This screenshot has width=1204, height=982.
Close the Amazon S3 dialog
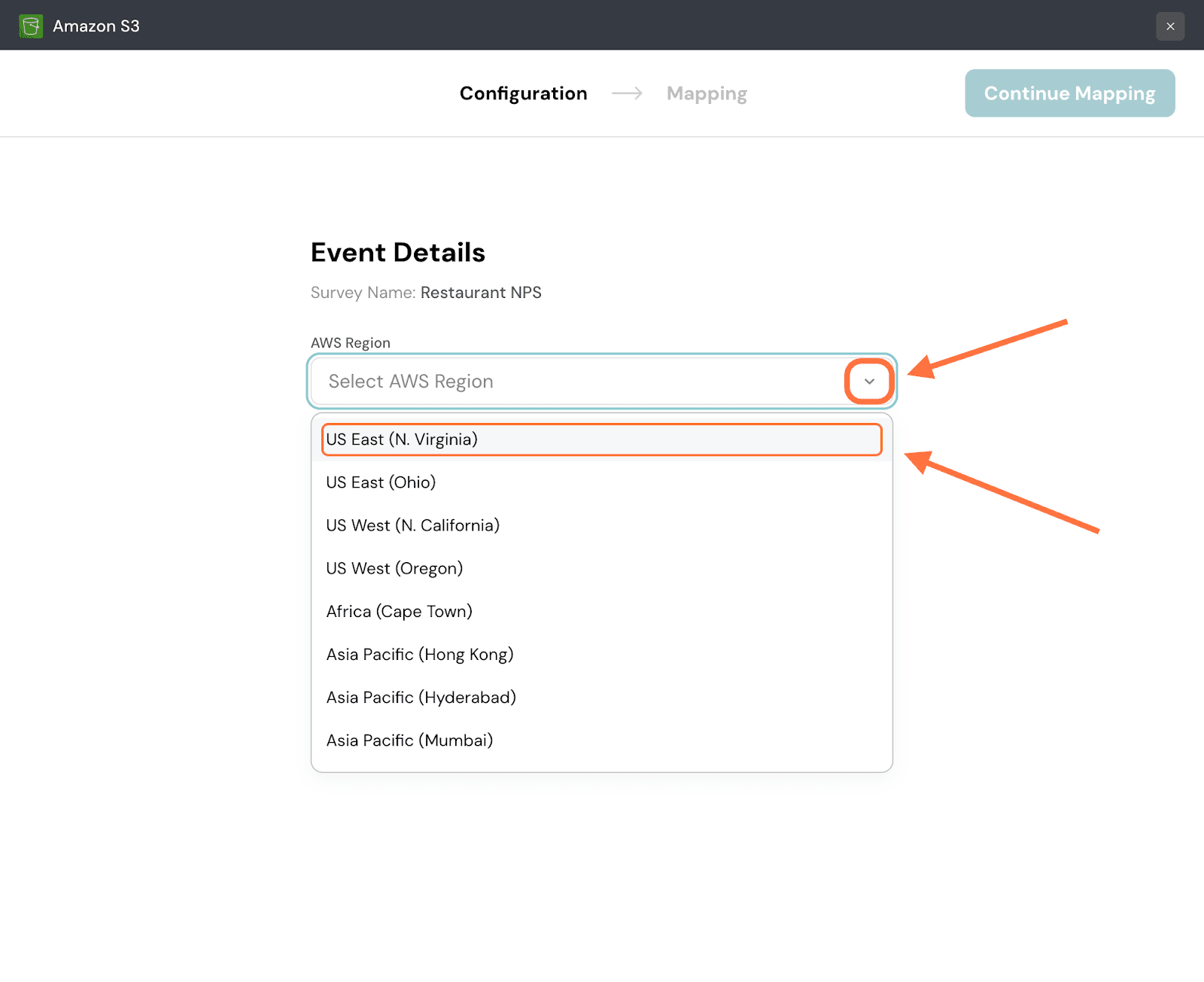click(x=1170, y=26)
